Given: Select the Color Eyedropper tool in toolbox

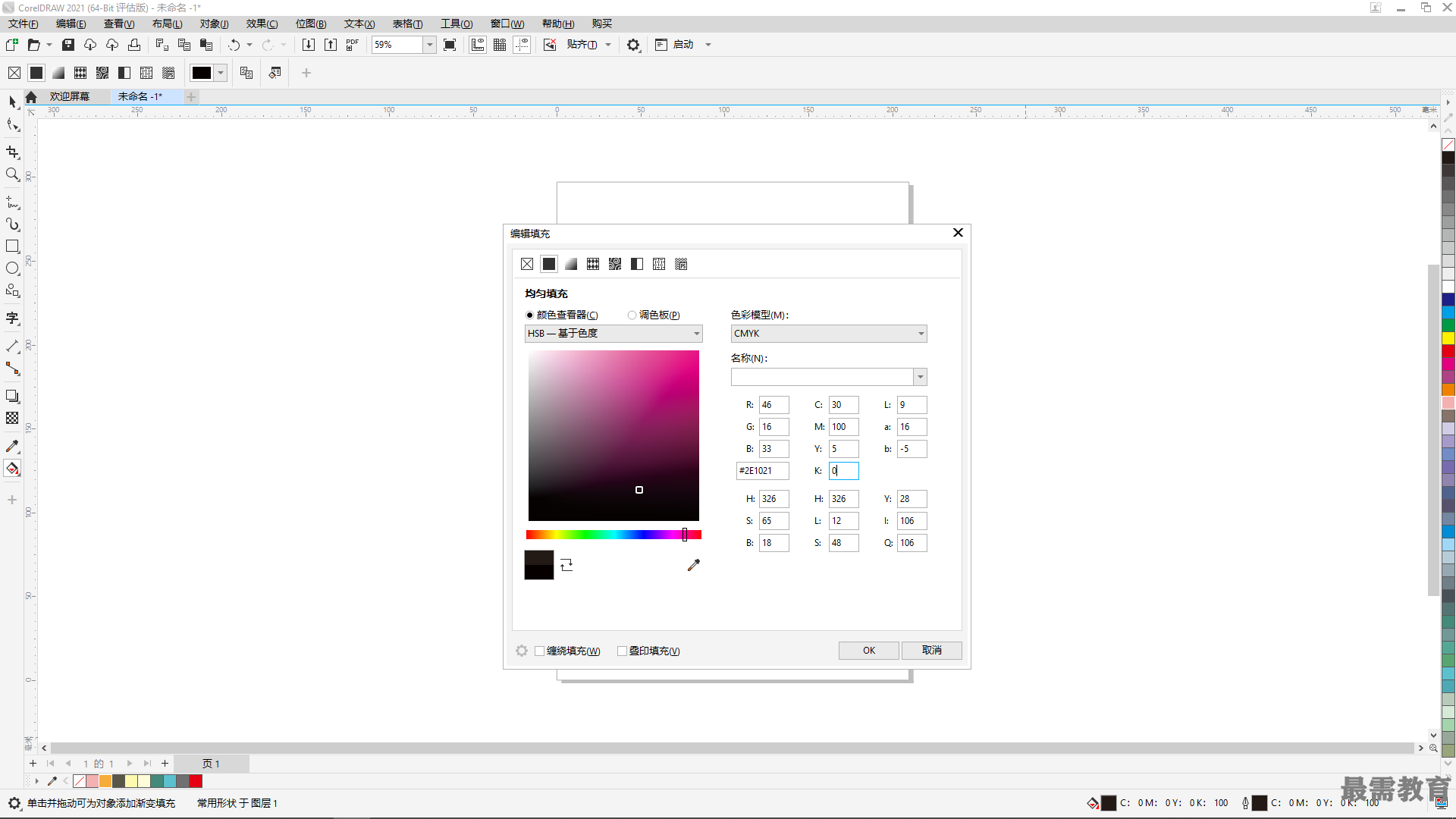Looking at the screenshot, I should point(12,446).
